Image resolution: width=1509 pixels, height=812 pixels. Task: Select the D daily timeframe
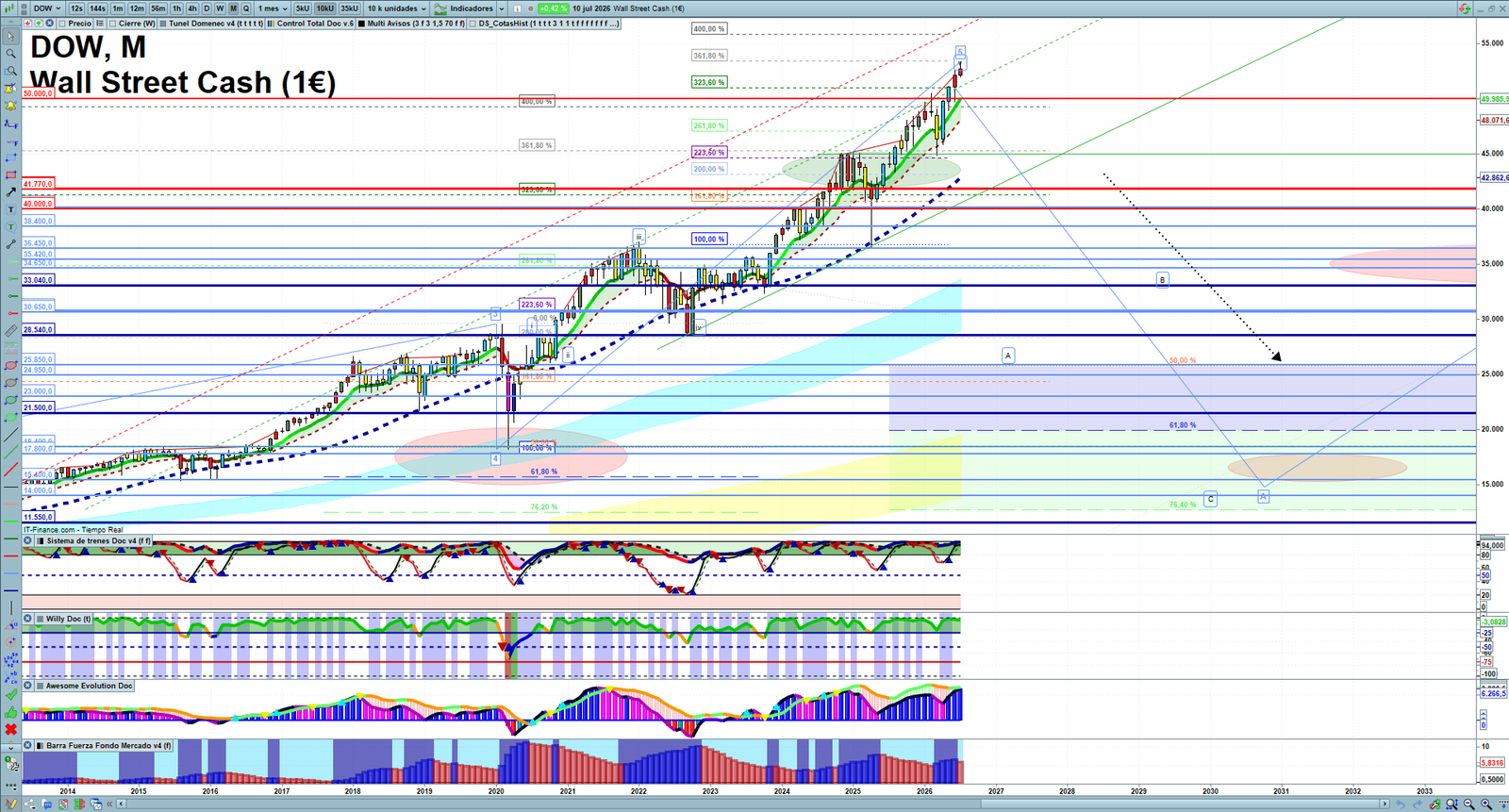coord(207,8)
